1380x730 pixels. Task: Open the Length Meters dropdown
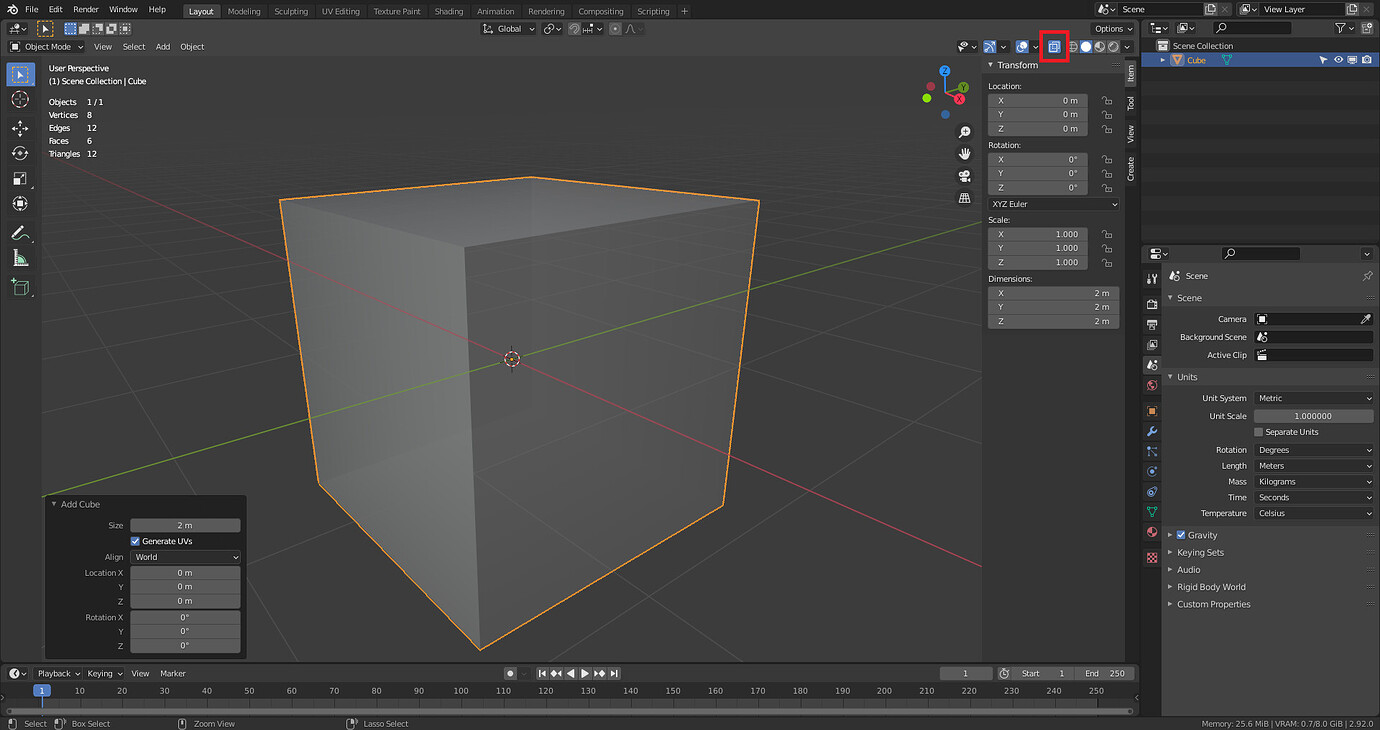coord(1314,466)
